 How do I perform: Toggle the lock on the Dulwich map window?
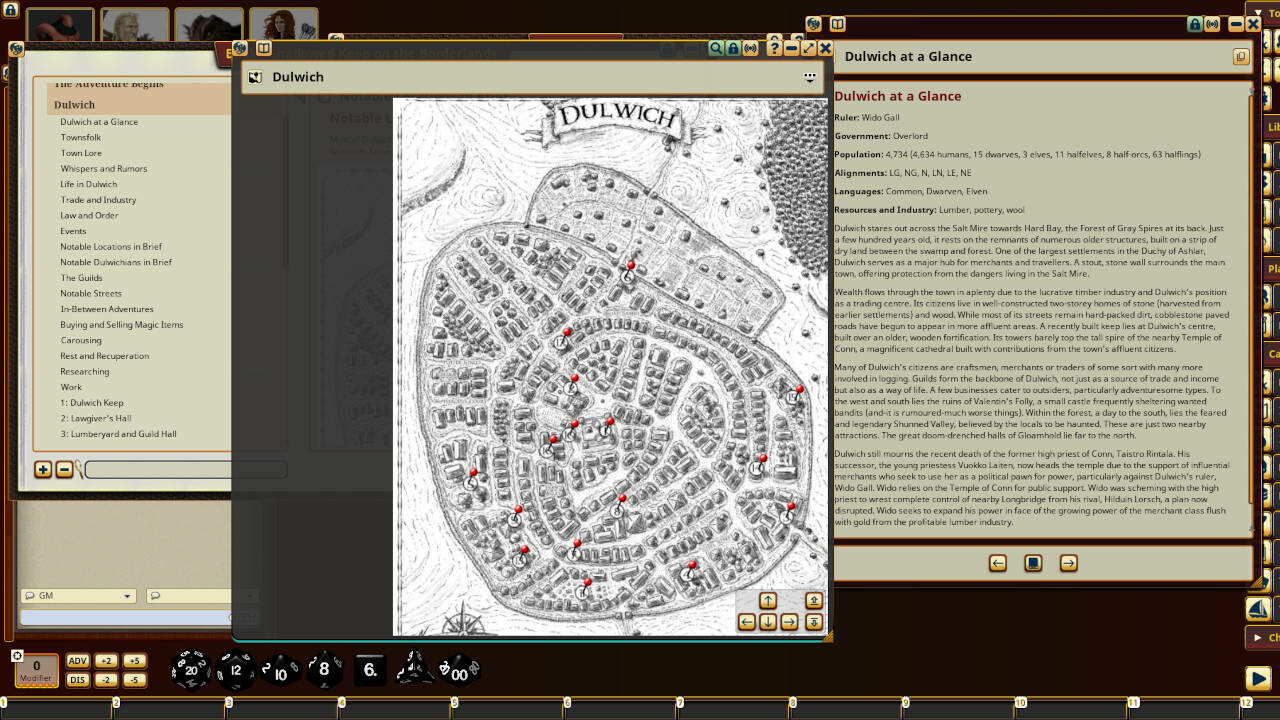click(732, 48)
